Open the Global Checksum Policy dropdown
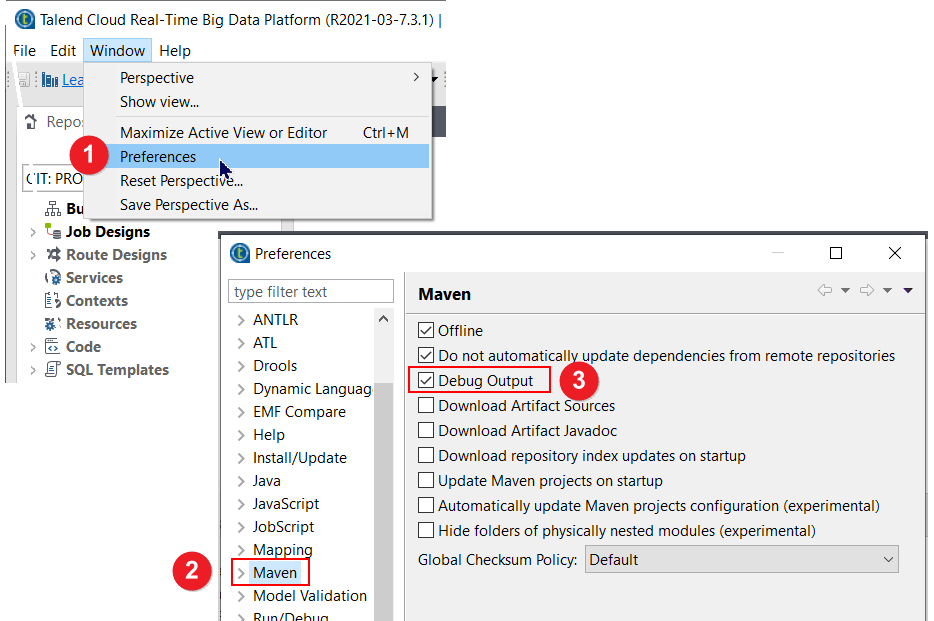Screen dimensions: 934x621 click(741, 560)
